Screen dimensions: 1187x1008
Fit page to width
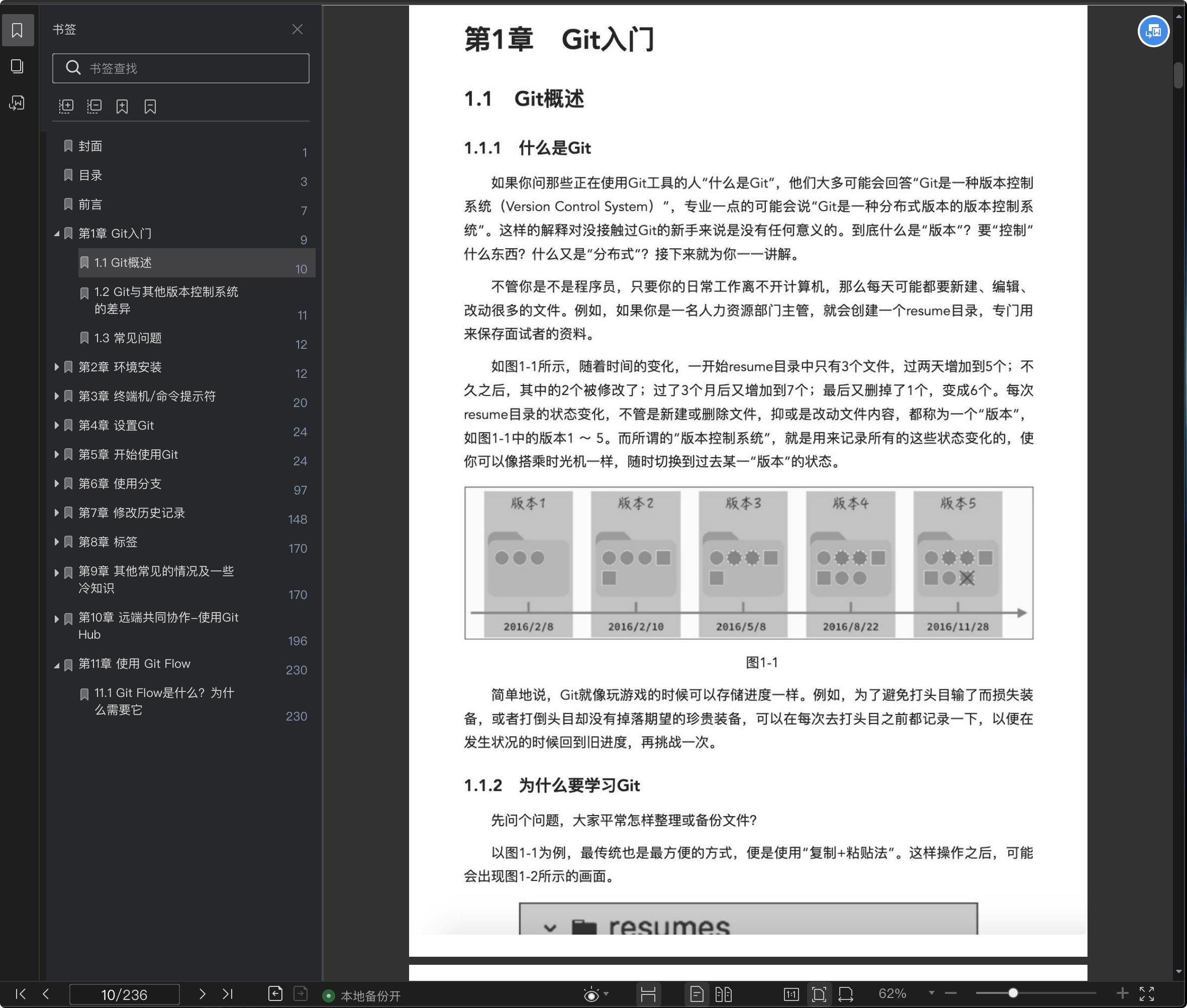click(846, 994)
